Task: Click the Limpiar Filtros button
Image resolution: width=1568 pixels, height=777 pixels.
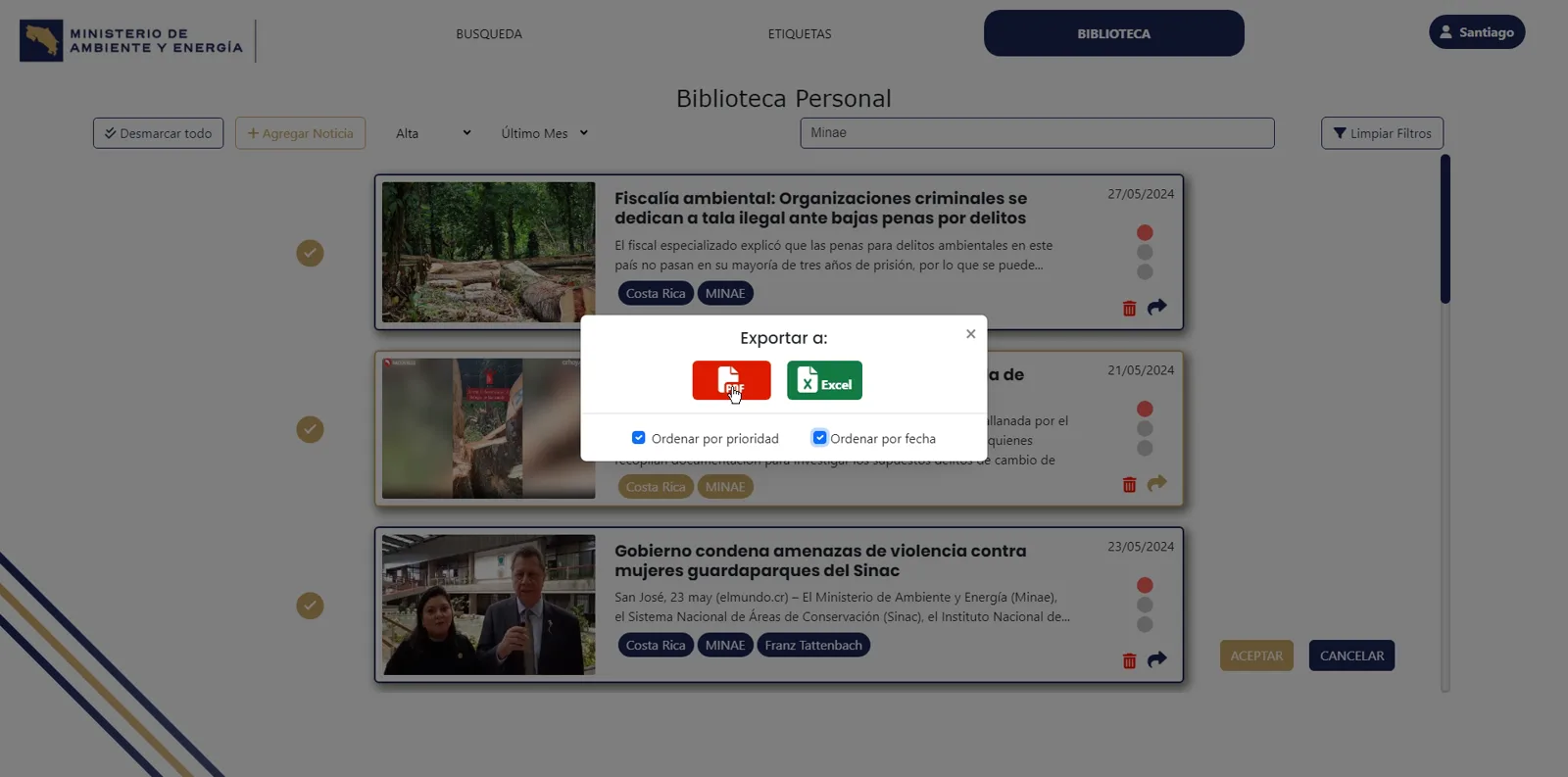Action: click(1382, 133)
